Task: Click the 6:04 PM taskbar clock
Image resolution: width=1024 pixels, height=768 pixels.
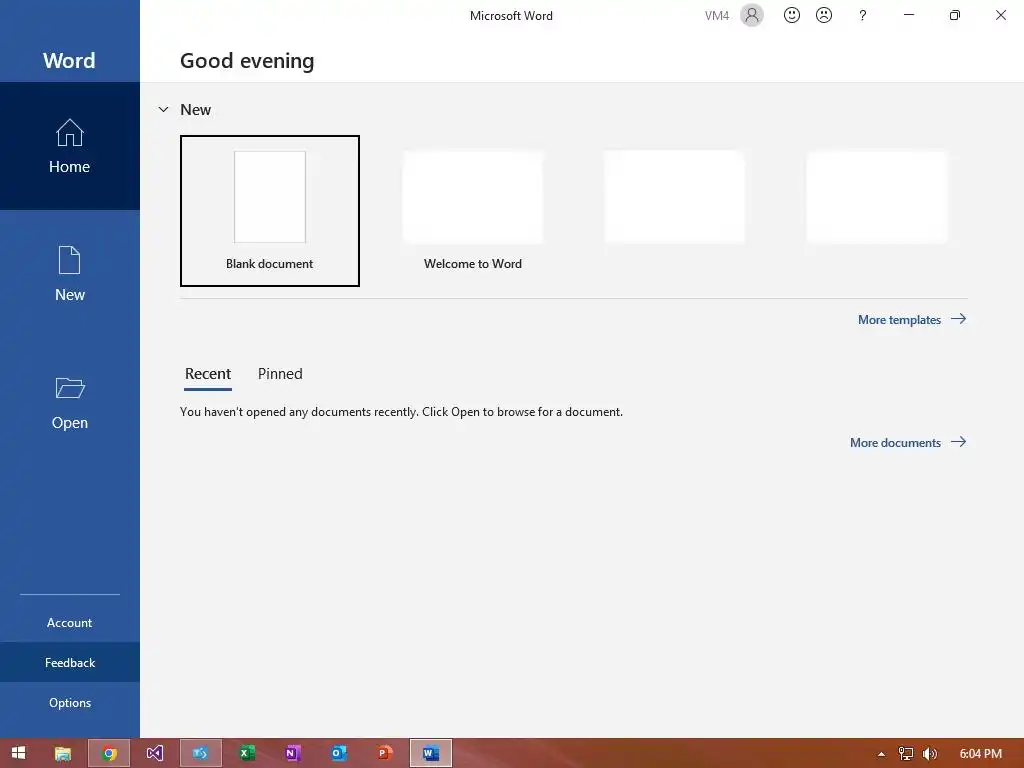Action: 980,754
